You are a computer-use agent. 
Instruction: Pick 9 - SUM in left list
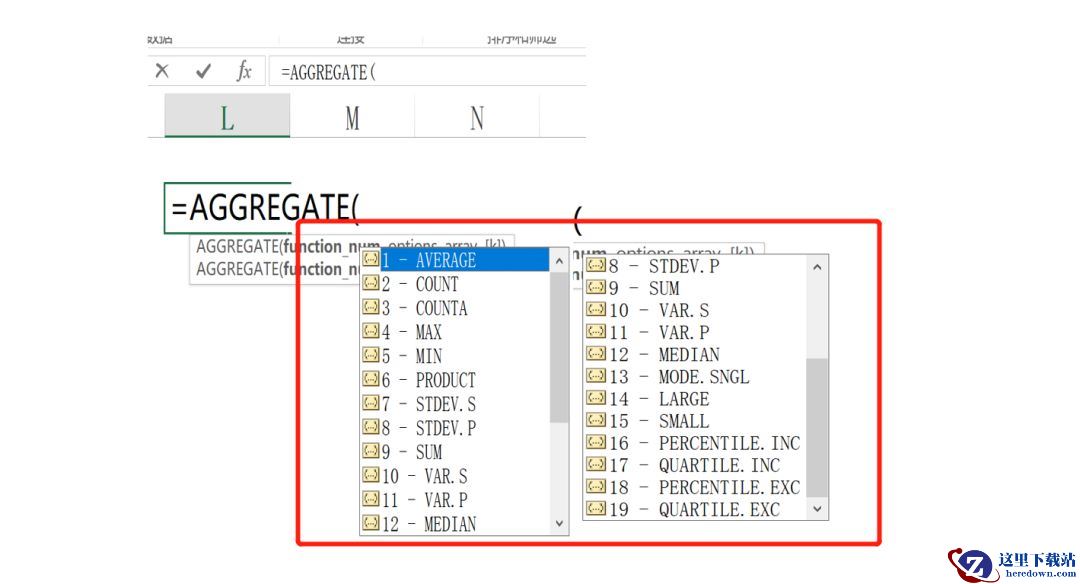pos(455,452)
